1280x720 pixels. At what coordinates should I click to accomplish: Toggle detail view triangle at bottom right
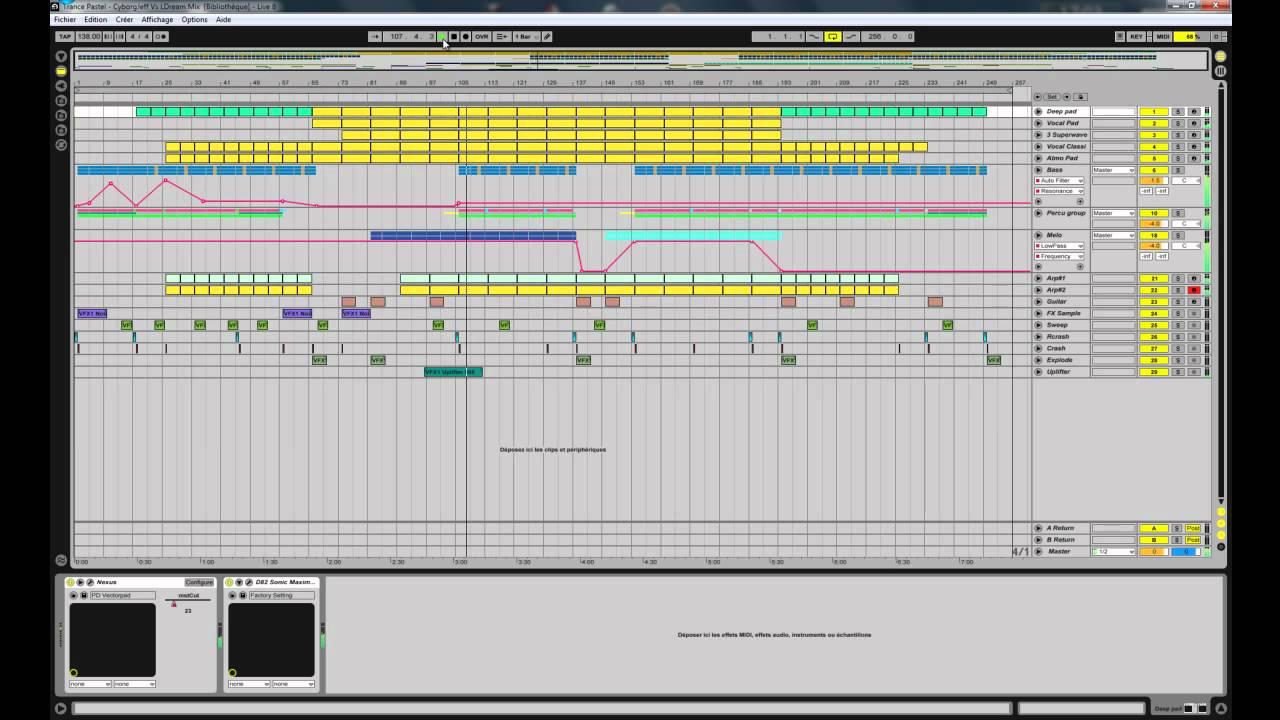tap(1221, 709)
